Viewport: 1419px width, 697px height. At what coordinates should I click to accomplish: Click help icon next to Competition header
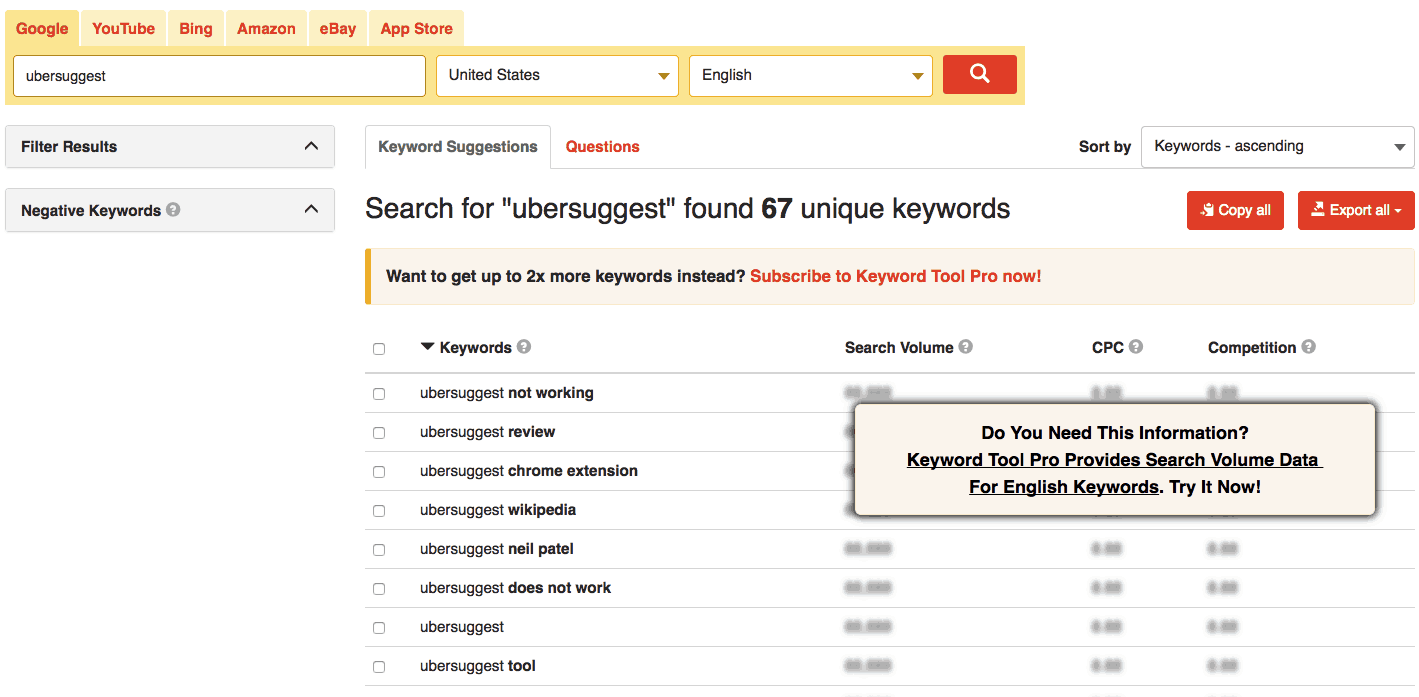pyautogui.click(x=1309, y=347)
